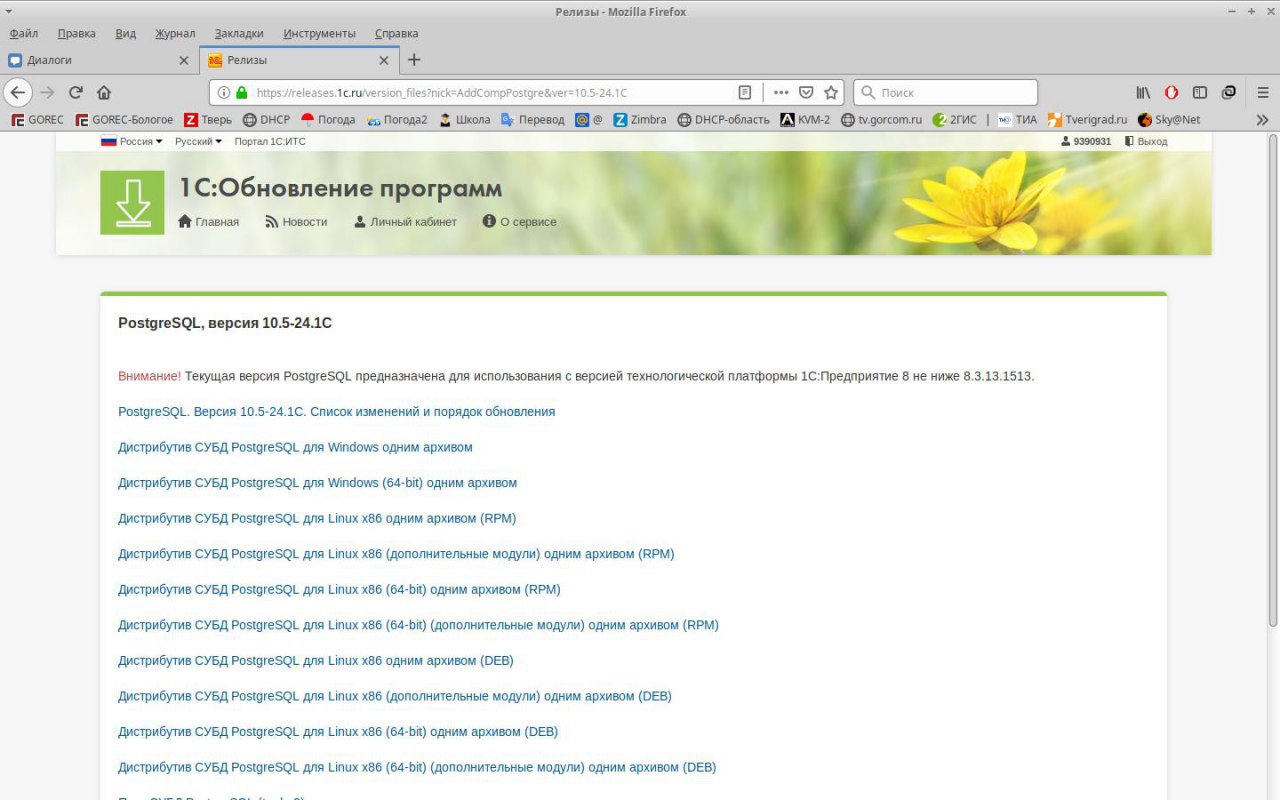This screenshot has height=800, width=1280.
Task: Open the Правка menu
Action: 77,33
